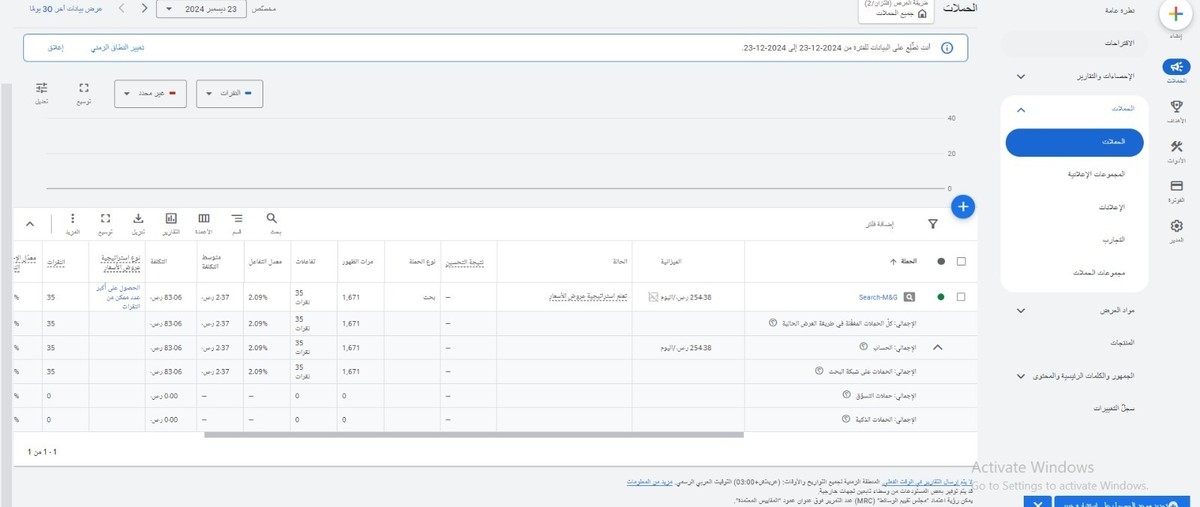
Task: Click table horizontal scrollbar
Action: [474, 434]
